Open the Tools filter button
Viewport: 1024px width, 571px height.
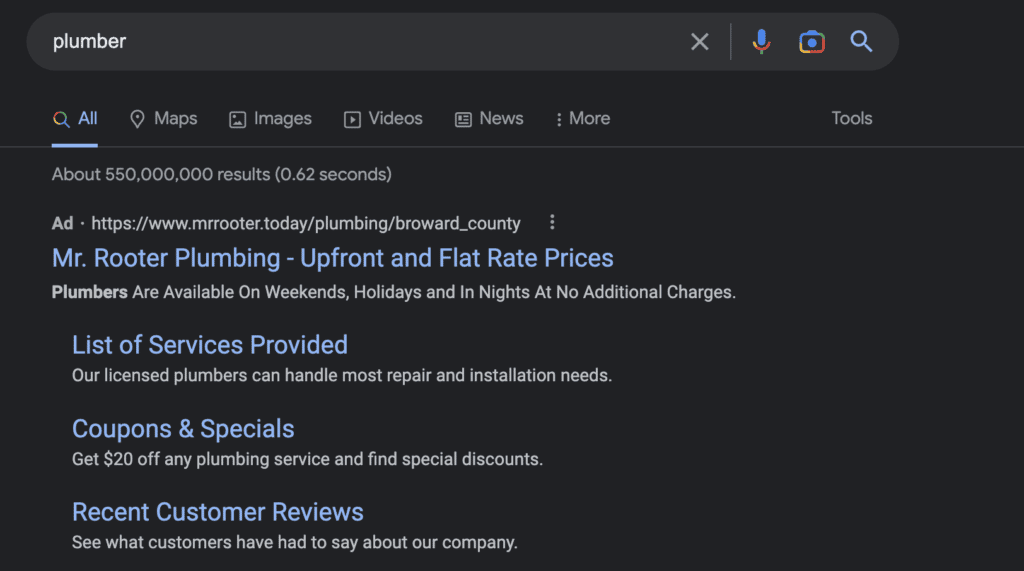[852, 118]
